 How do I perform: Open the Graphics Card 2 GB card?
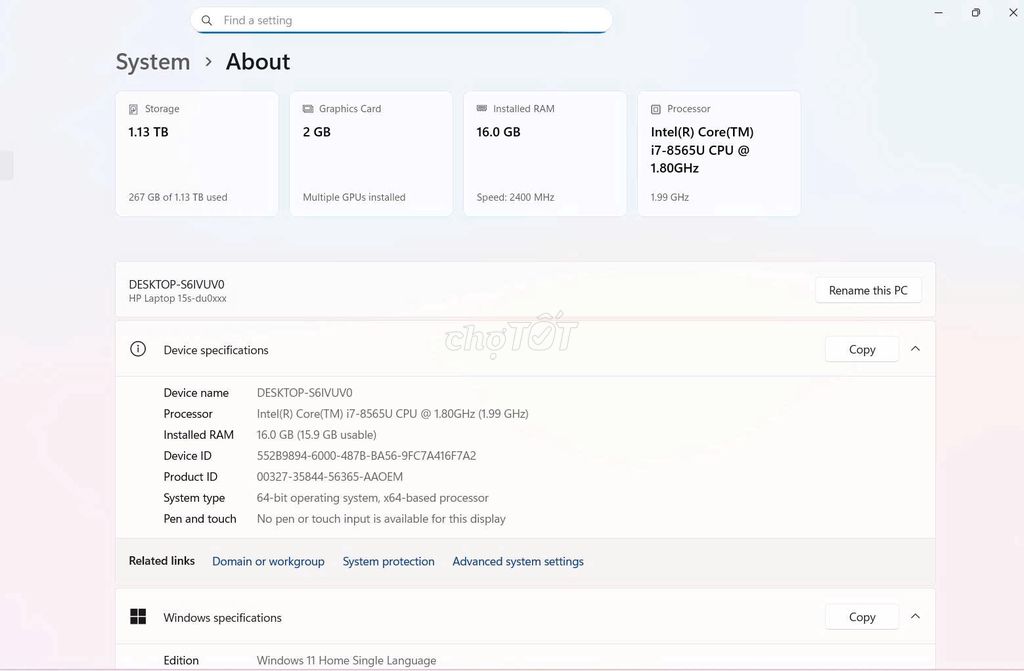coord(371,154)
